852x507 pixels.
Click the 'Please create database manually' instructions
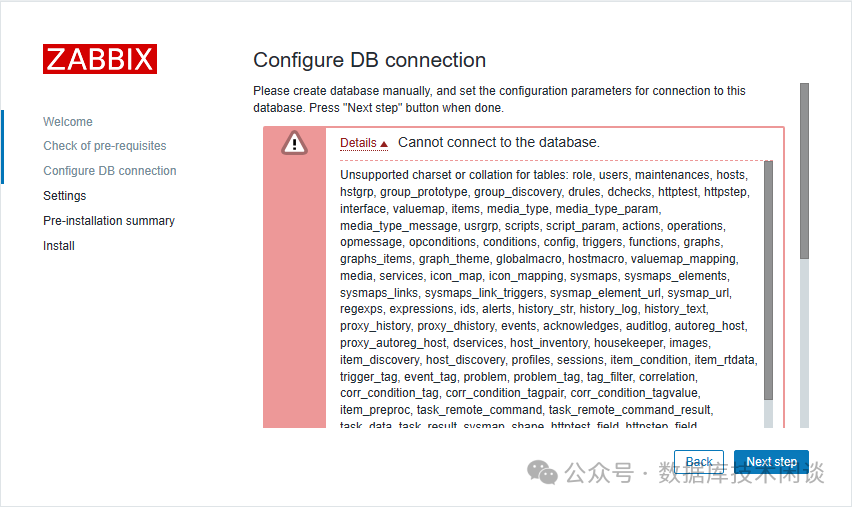click(x=499, y=99)
